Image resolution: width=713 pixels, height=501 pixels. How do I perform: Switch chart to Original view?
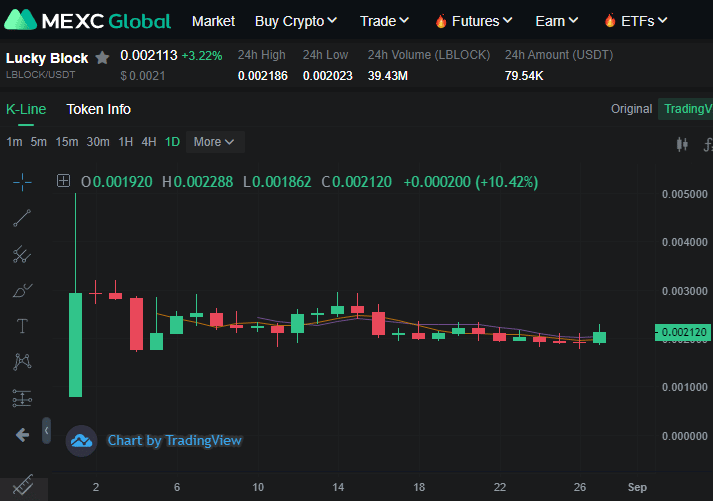click(x=631, y=109)
